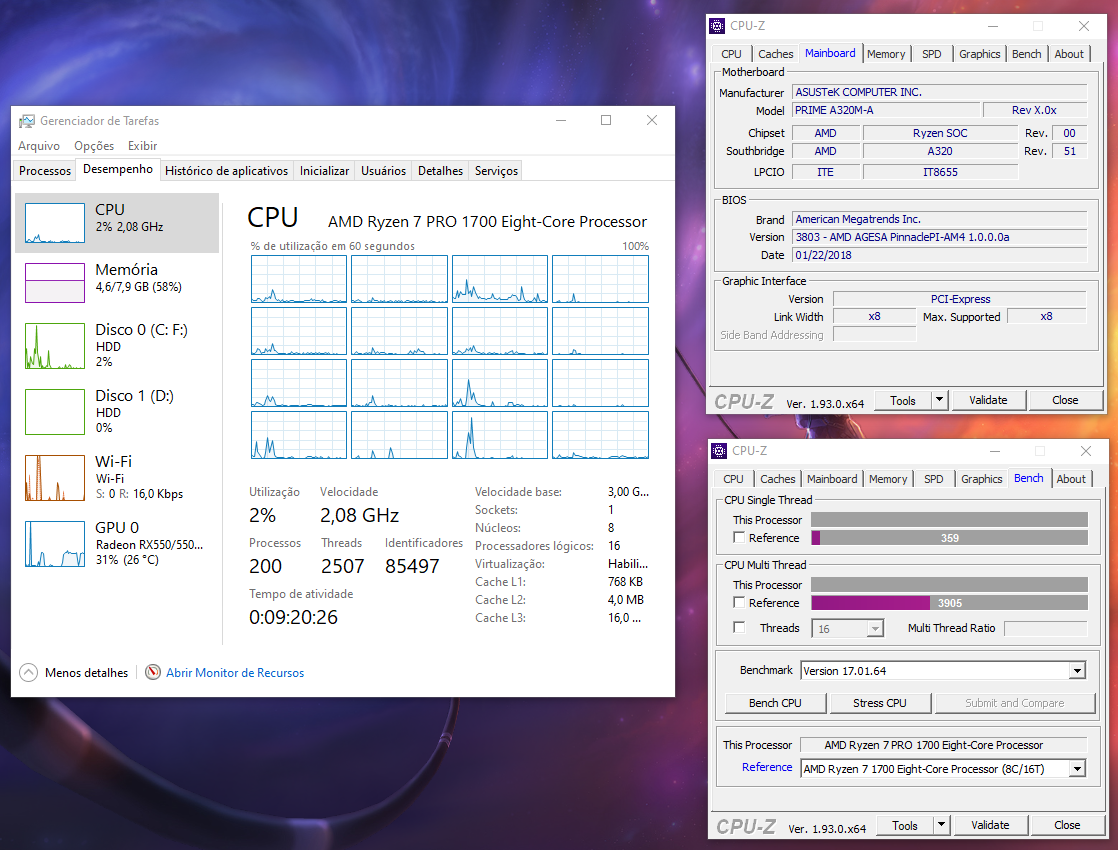Open Memory tab in Mainboard CPU-Z window
This screenshot has width=1118, height=850.
[886, 54]
